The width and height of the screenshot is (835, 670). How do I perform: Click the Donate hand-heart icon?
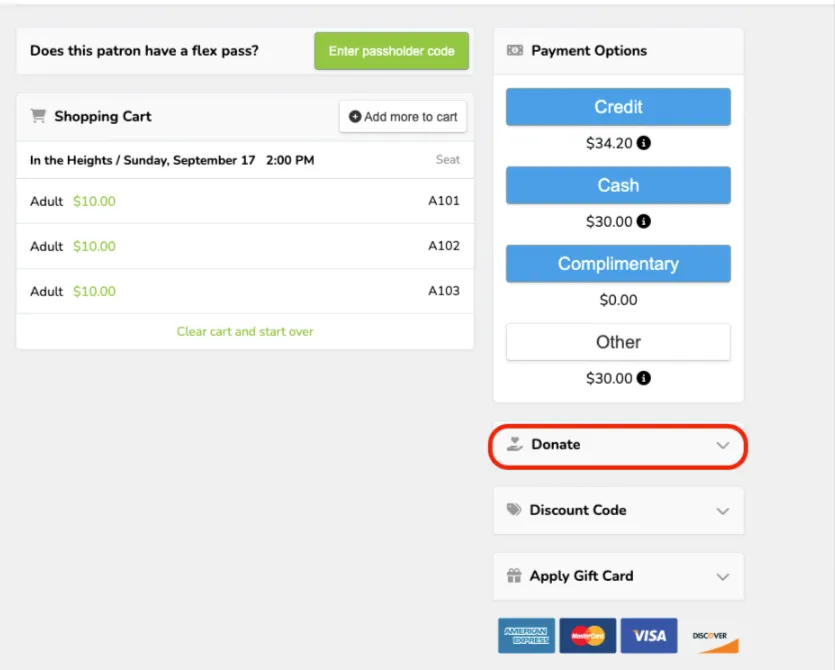pos(514,444)
